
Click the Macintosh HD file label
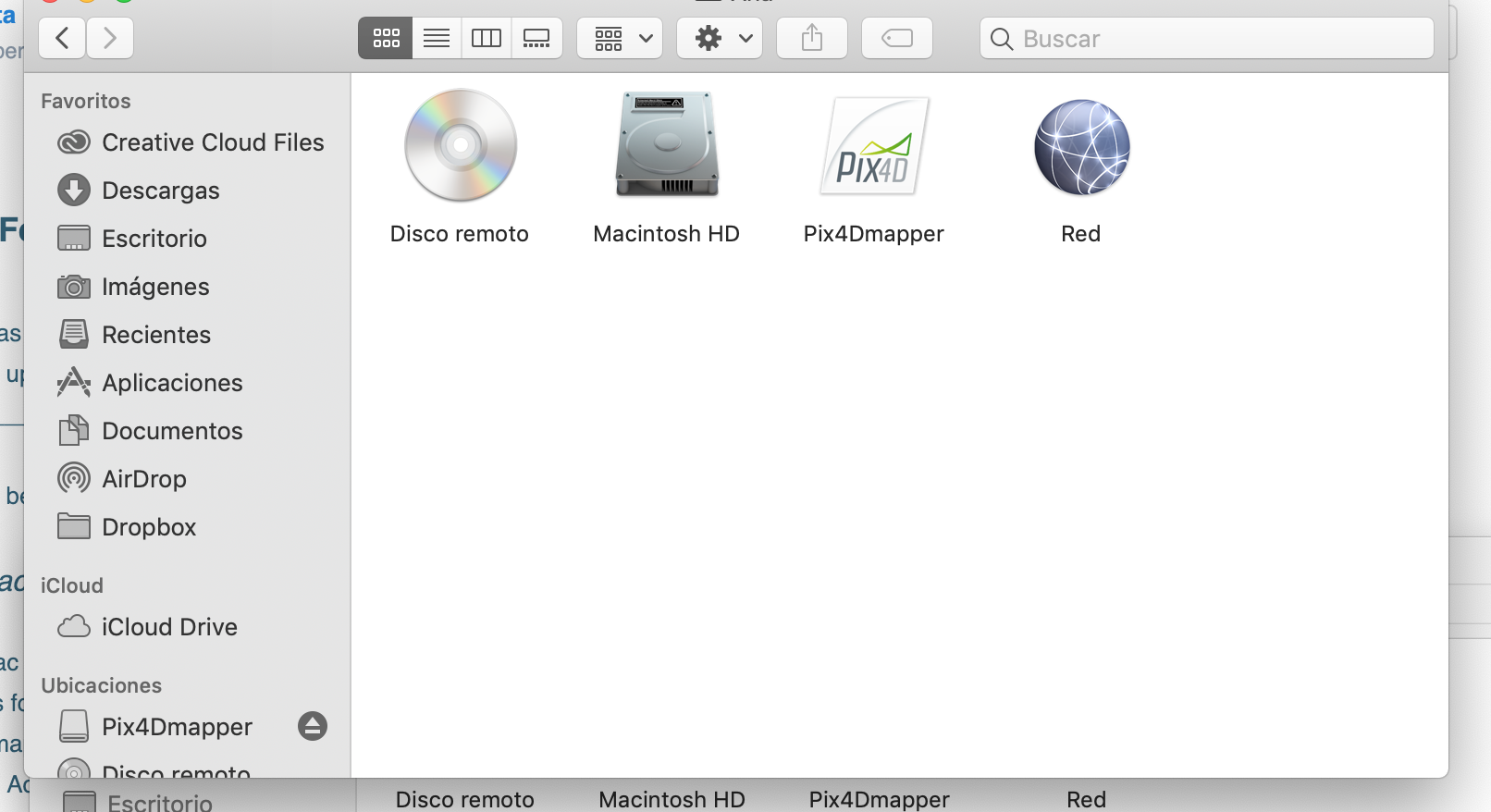pyautogui.click(x=667, y=234)
